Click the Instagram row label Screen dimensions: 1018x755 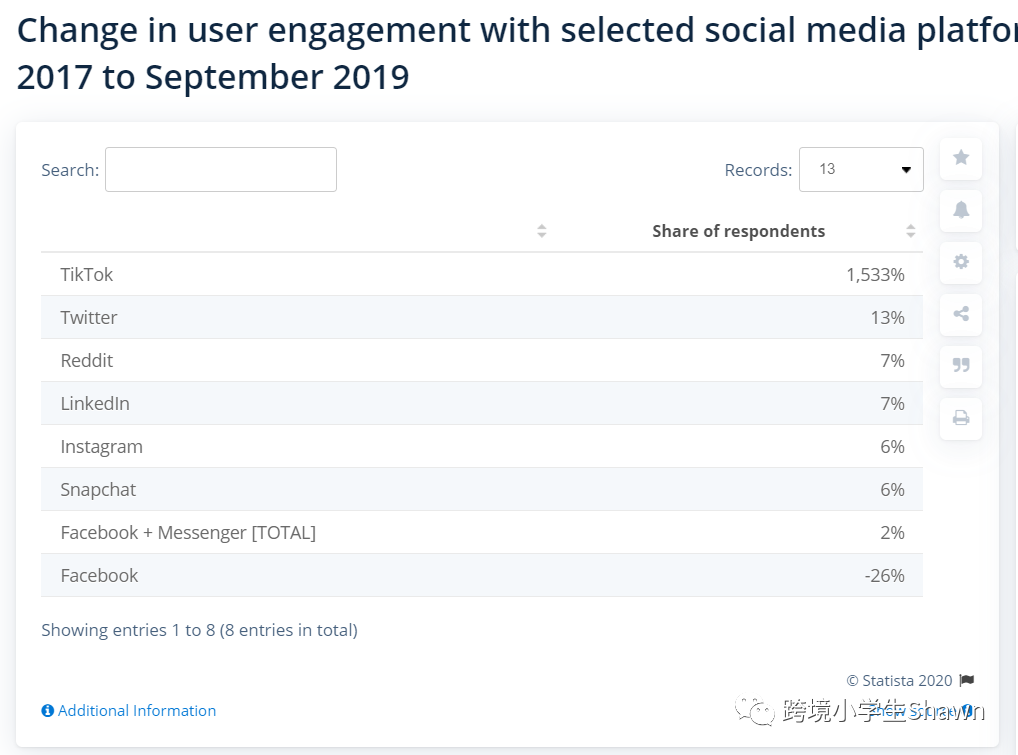coord(101,447)
